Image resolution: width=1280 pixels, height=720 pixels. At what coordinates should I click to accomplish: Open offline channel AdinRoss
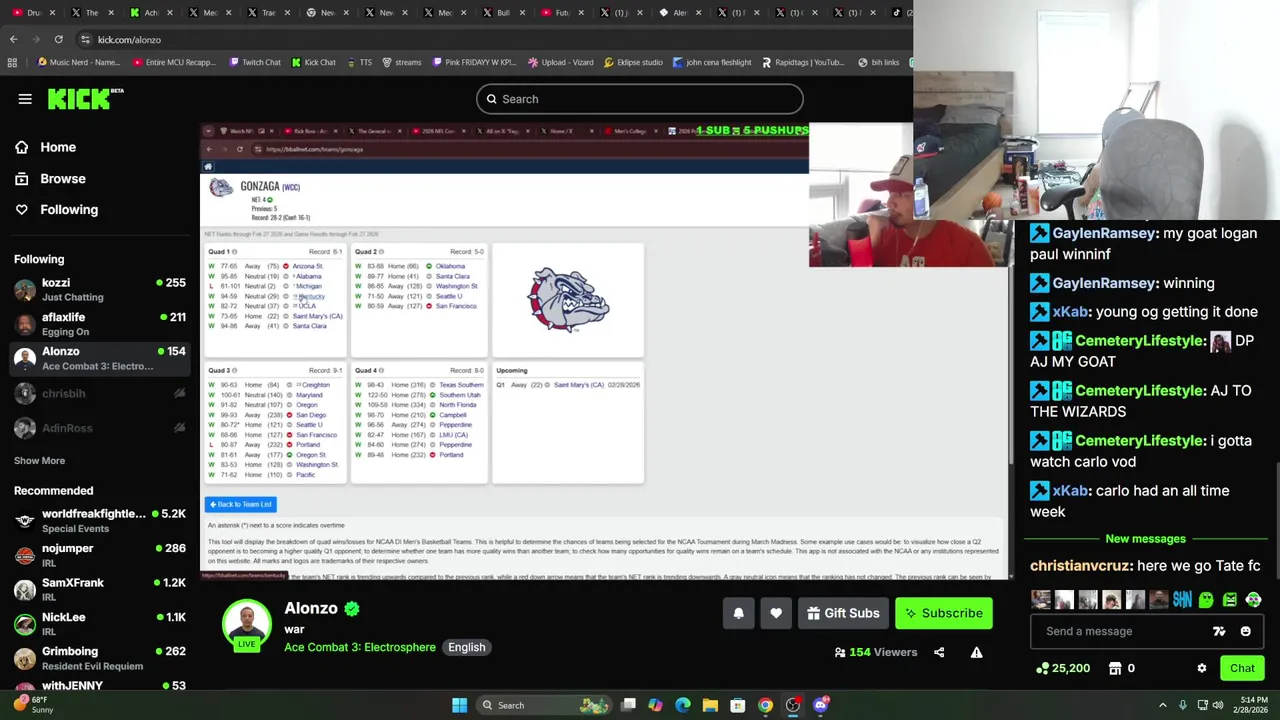100,428
